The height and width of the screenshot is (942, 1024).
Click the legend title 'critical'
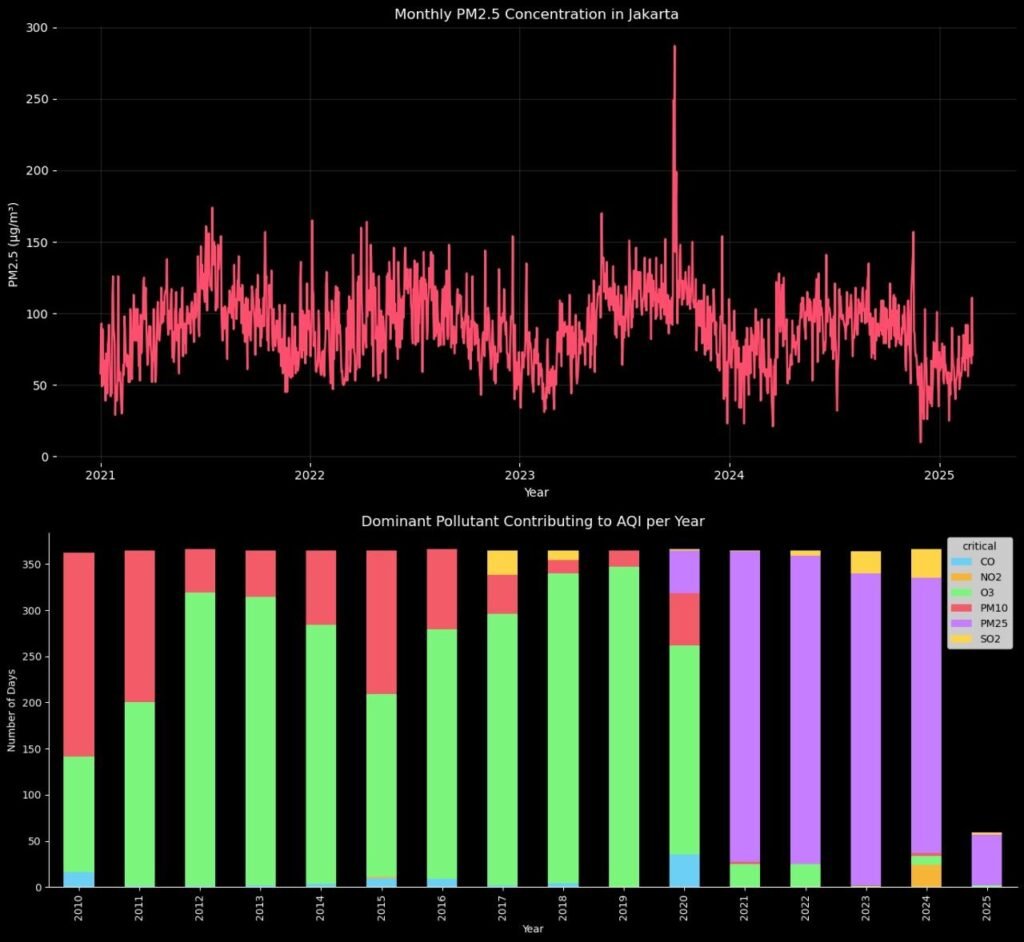click(979, 546)
